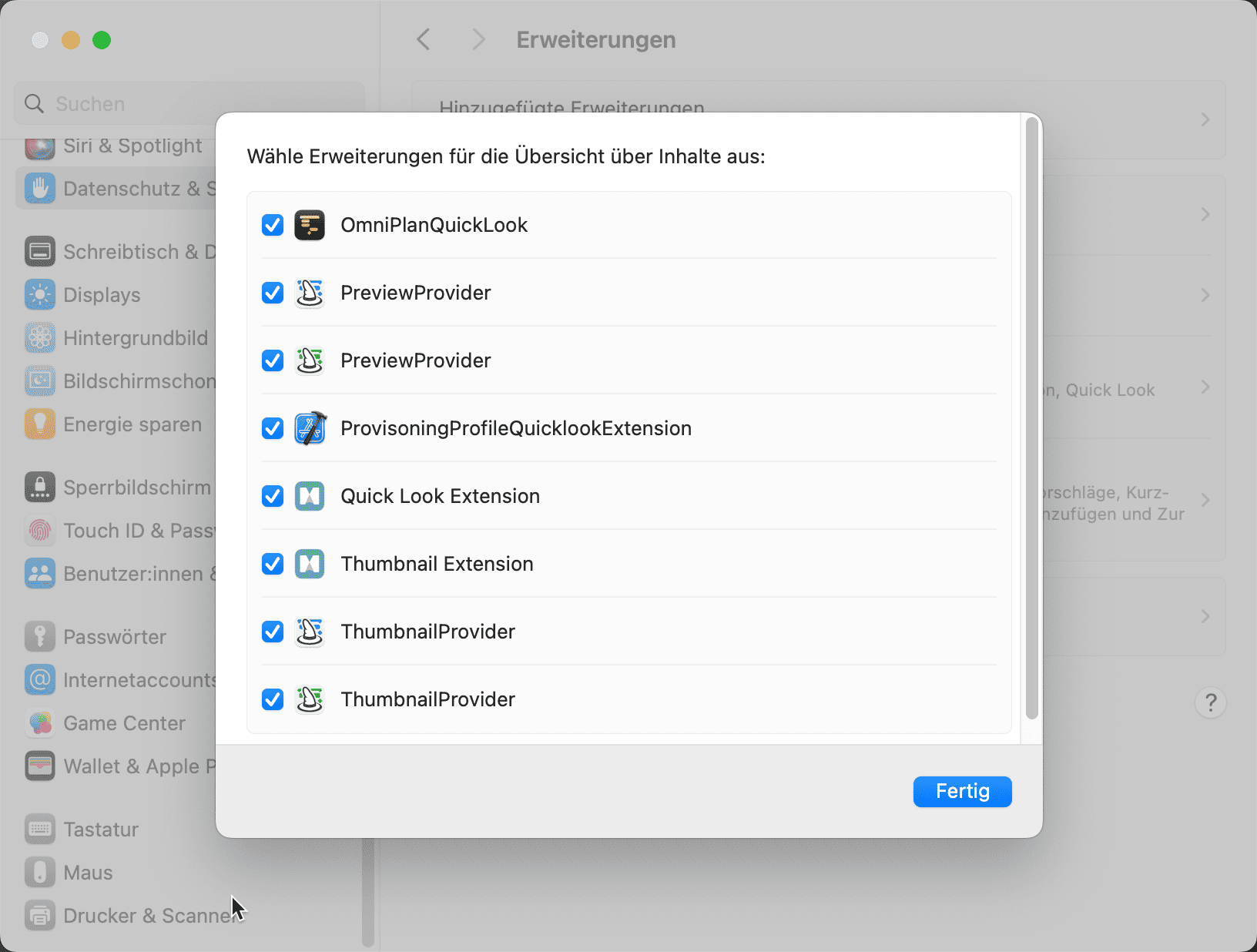
Task: Click the Displays icon in sidebar
Action: tap(40, 295)
